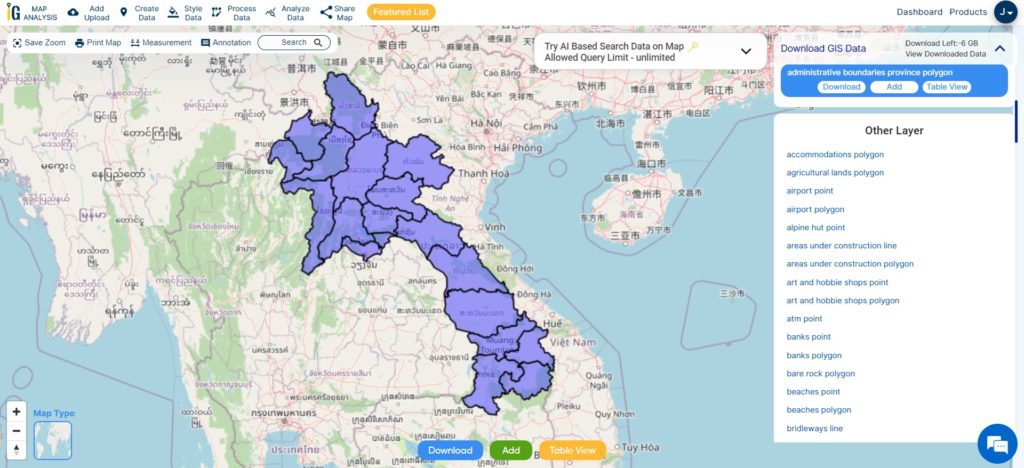Open the chat support bubble icon
Image resolution: width=1024 pixels, height=468 pixels.
[997, 443]
